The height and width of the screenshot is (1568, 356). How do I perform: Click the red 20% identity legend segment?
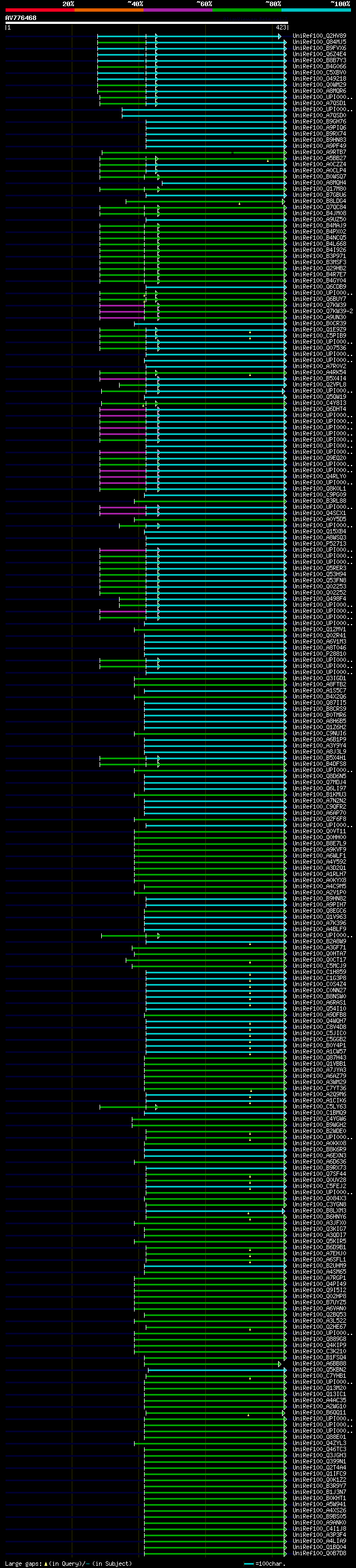(39, 11)
